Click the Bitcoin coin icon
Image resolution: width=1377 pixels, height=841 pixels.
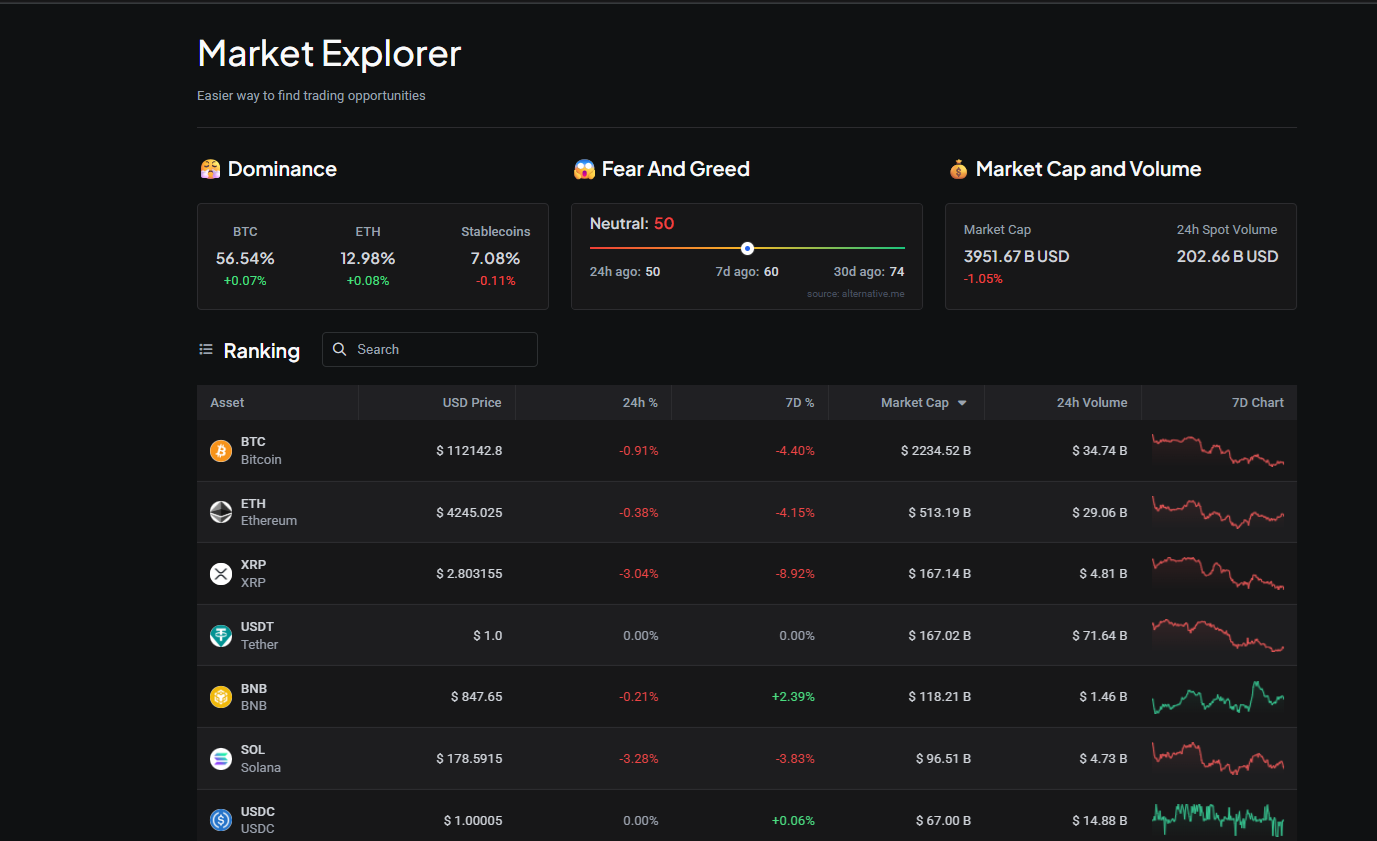[221, 451]
